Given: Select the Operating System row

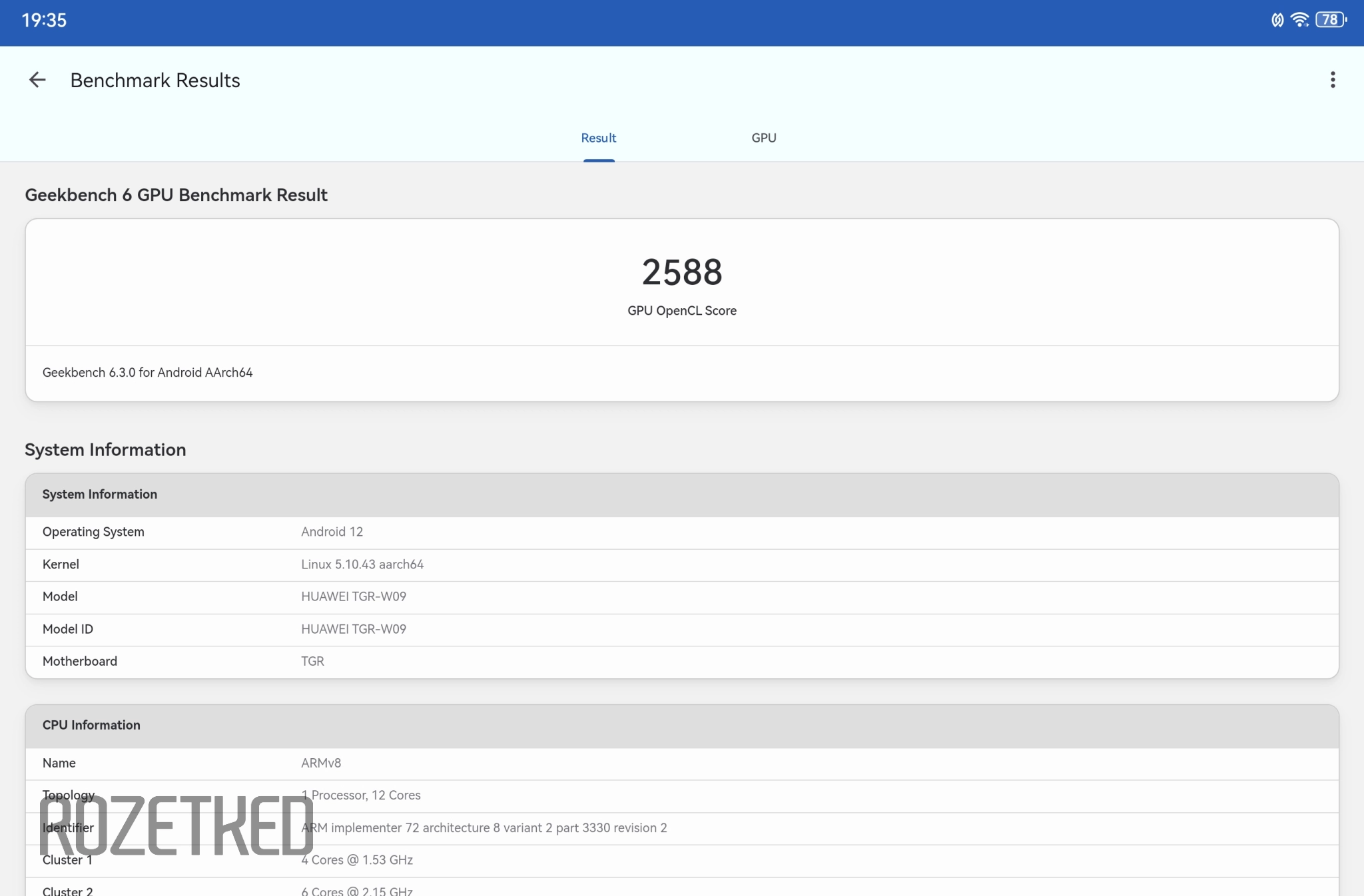Looking at the screenshot, I should coord(681,532).
